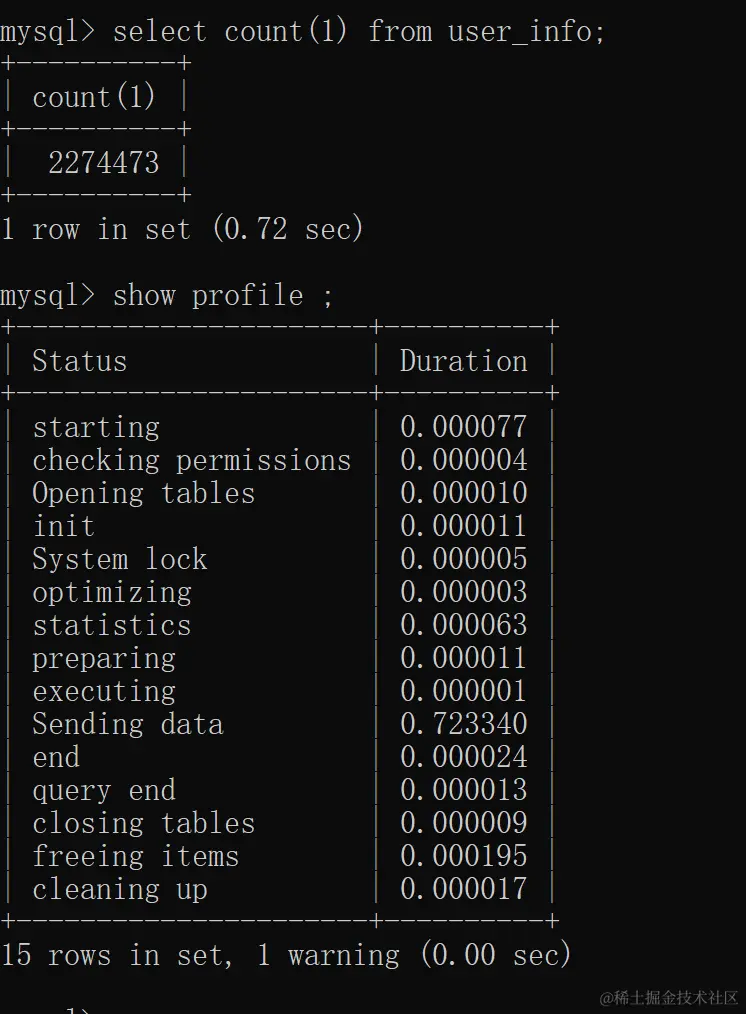Image resolution: width=746 pixels, height=1014 pixels.
Task: Select the 'optimizing' status row
Action: pos(280,592)
